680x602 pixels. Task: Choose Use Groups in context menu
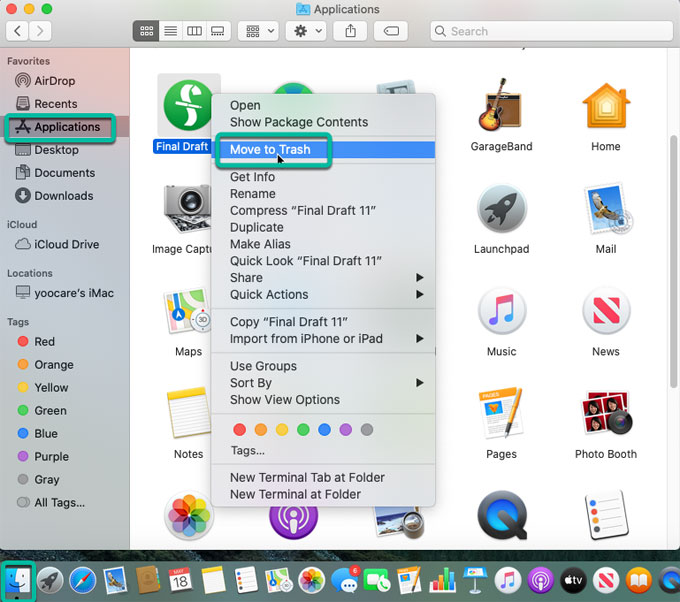[323, 366]
